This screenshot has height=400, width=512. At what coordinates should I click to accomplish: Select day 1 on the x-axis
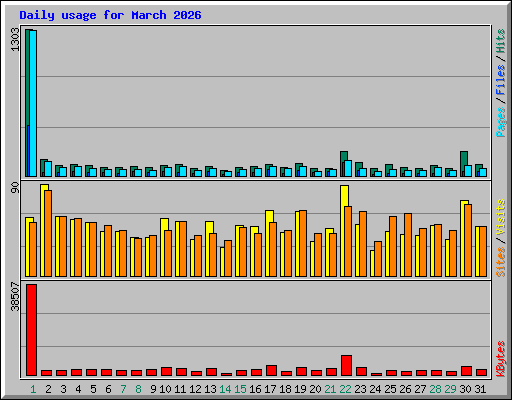[33, 389]
